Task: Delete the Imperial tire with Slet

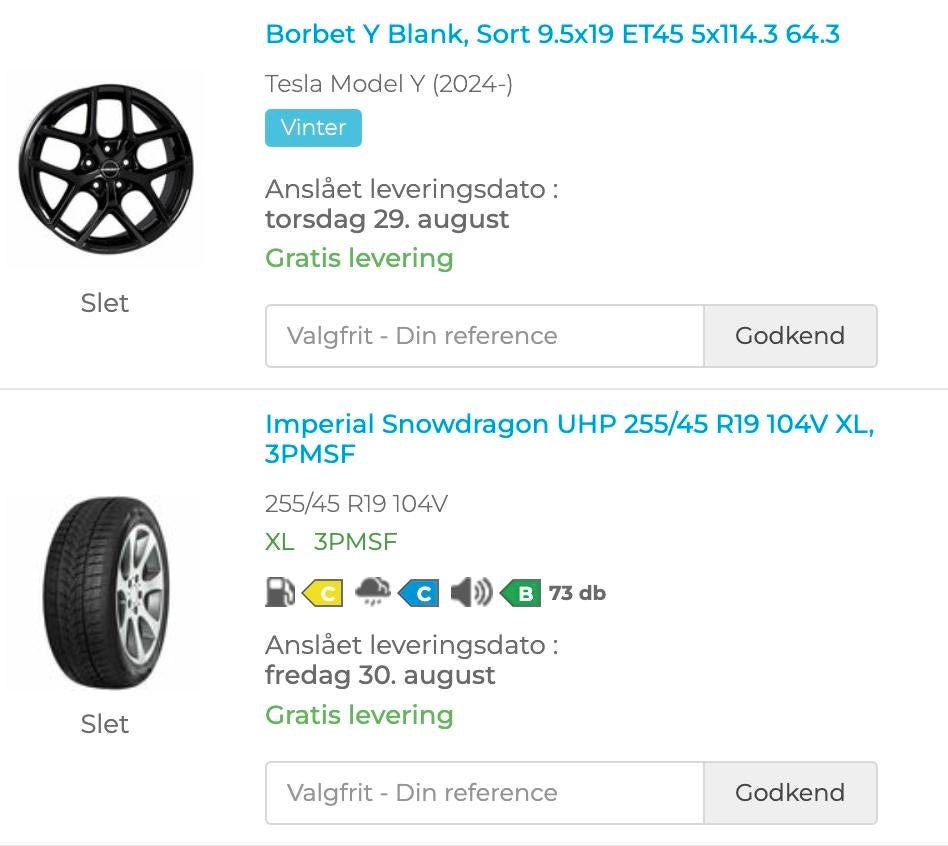Action: pos(105,724)
